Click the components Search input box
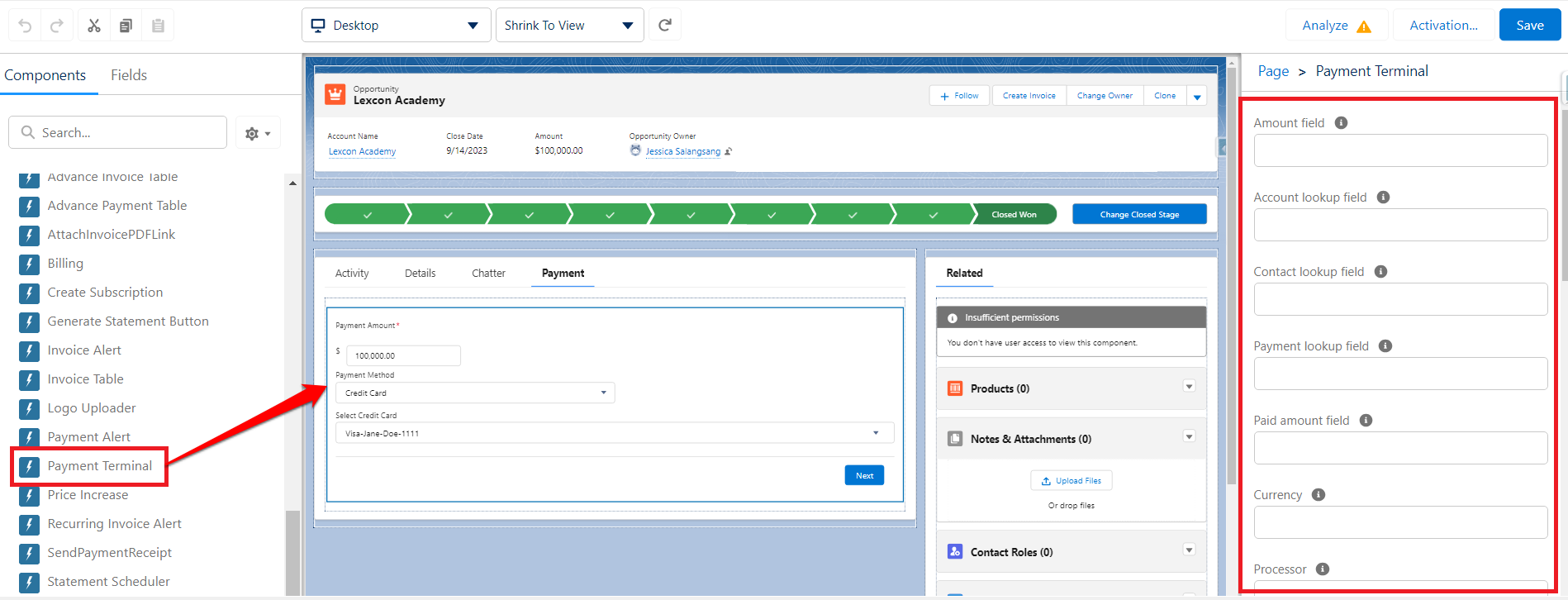This screenshot has width=1568, height=600. (x=118, y=133)
